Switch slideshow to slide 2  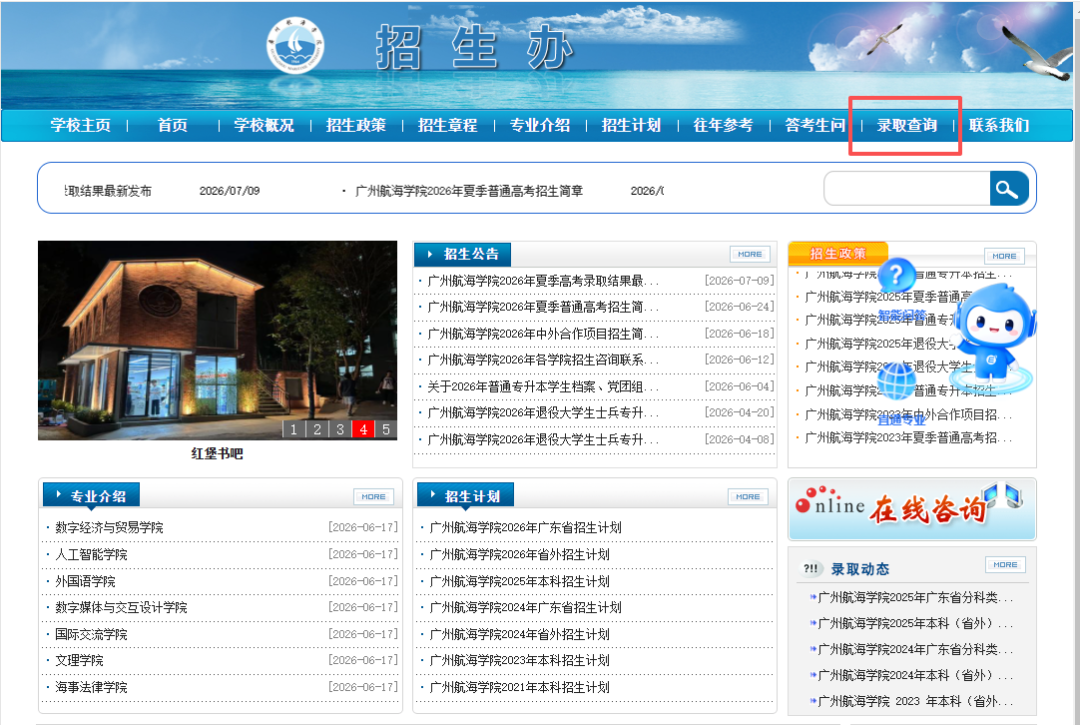(x=317, y=430)
